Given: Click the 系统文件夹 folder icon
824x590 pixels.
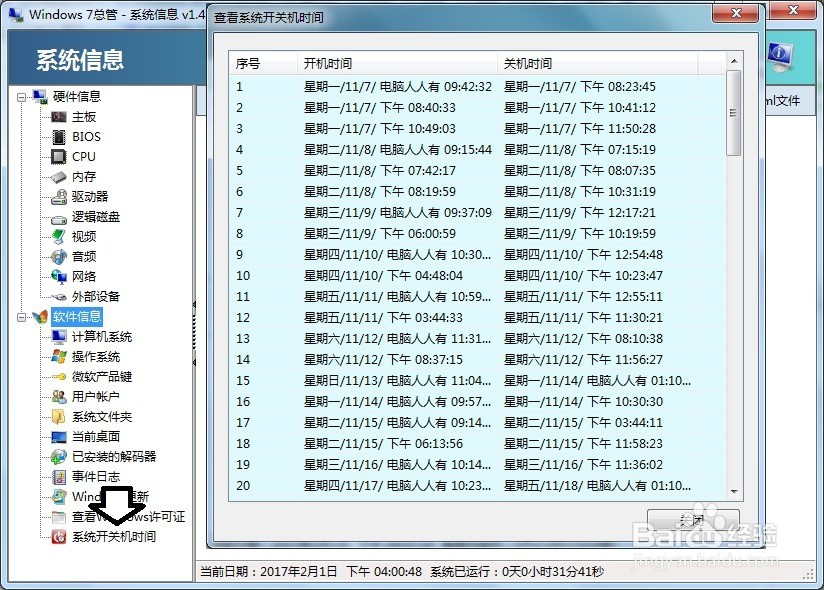Looking at the screenshot, I should (59, 417).
